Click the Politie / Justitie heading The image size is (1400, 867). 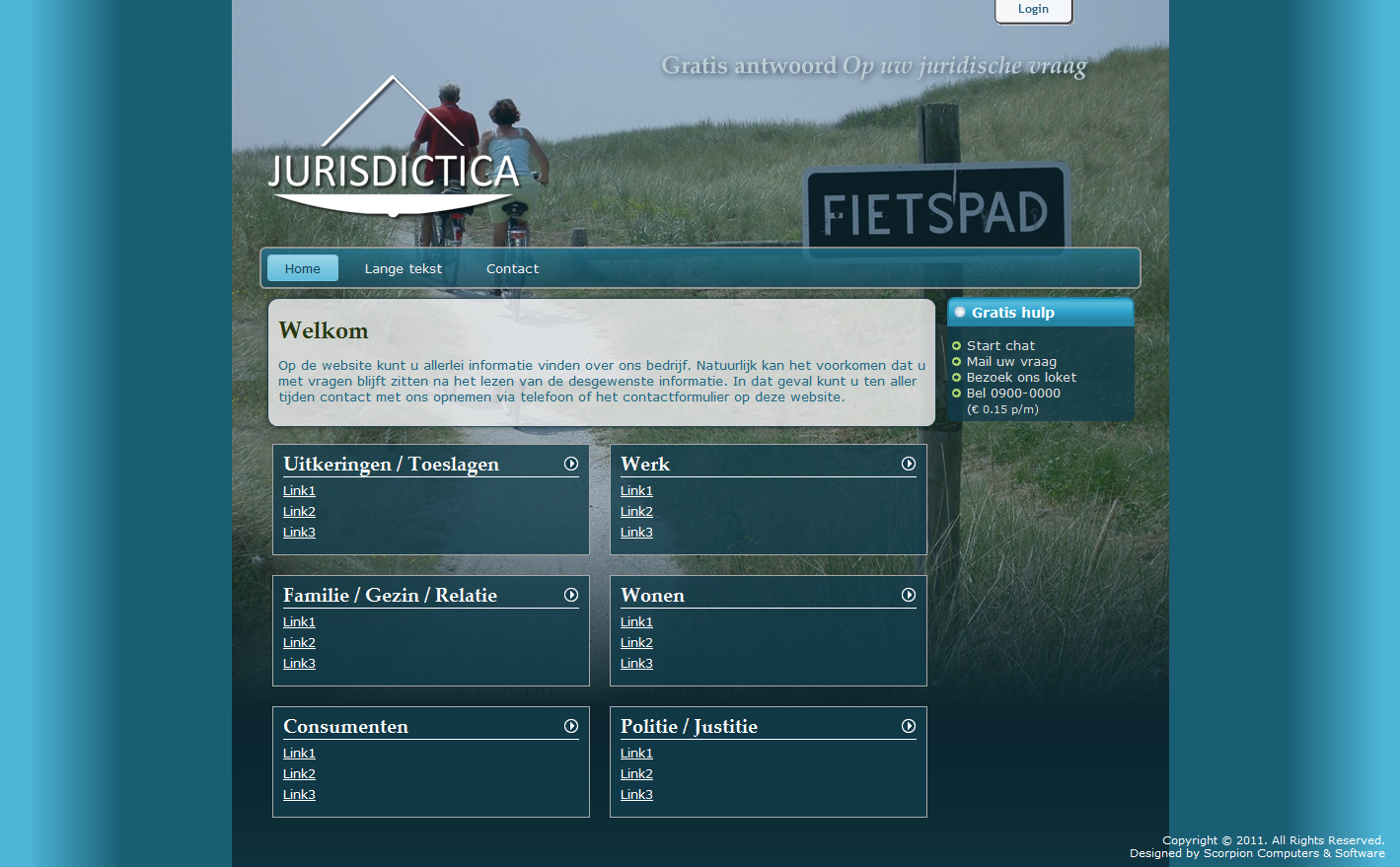coord(689,727)
